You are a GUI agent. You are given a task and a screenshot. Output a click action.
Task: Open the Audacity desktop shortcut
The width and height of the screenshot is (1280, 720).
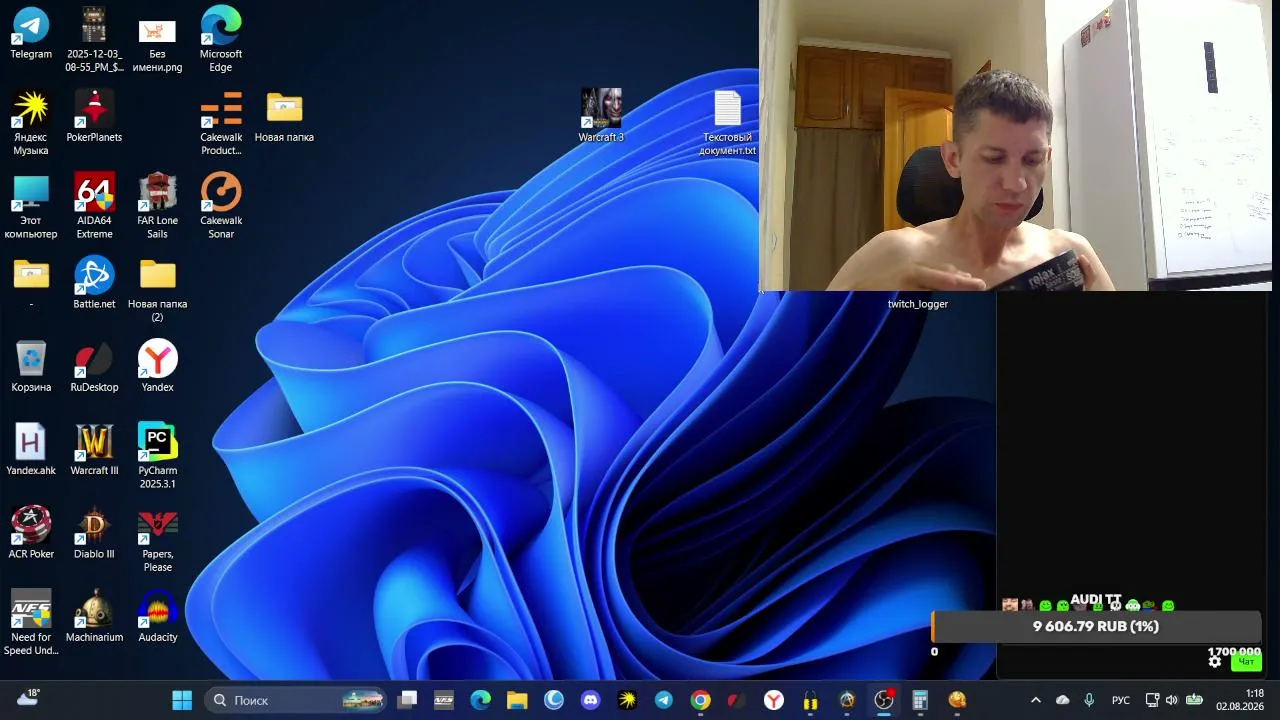click(x=157, y=616)
